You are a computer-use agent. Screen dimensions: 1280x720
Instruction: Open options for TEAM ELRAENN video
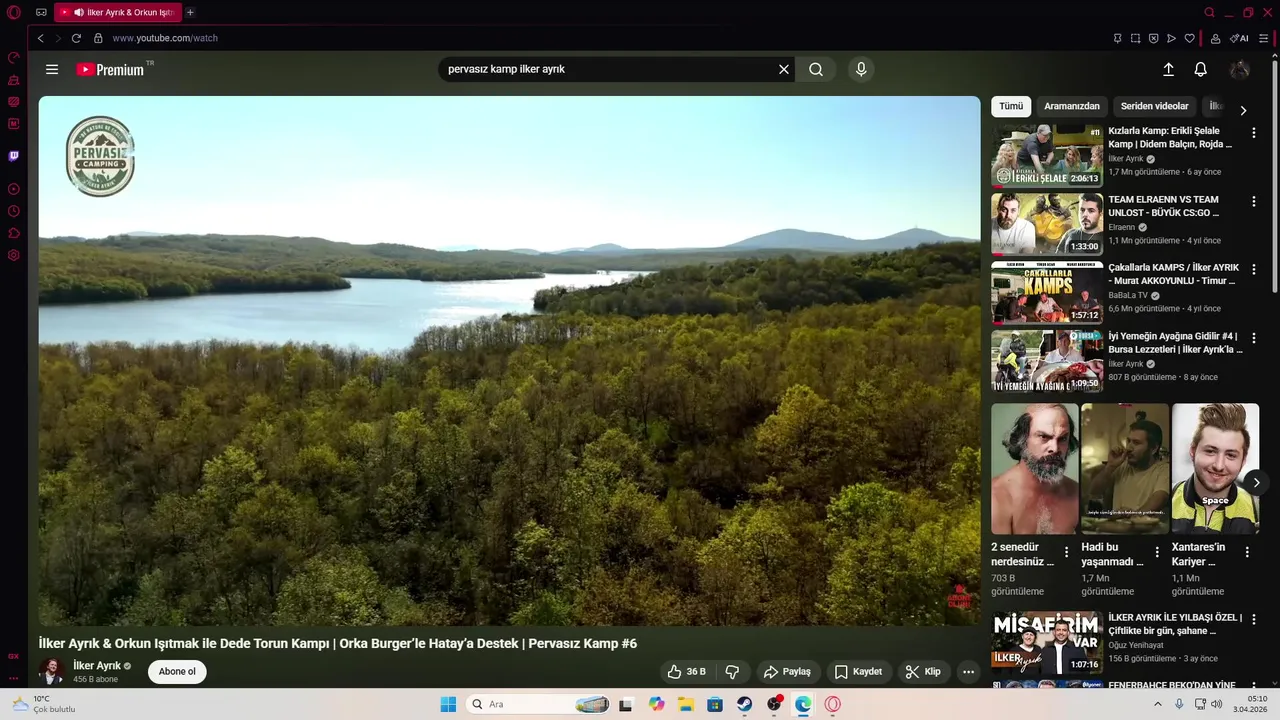pos(1254,201)
